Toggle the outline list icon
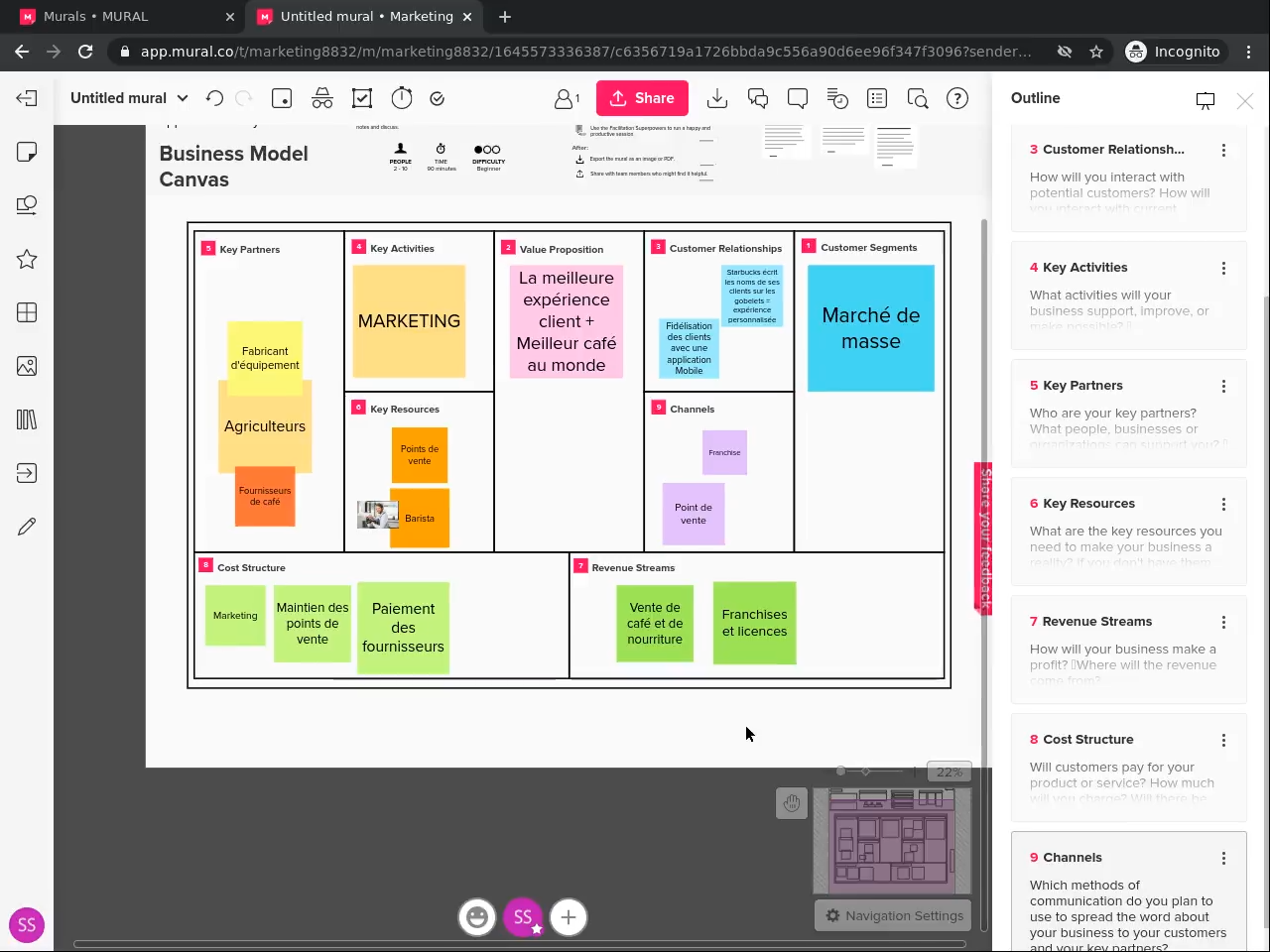Viewport: 1270px width, 952px height. click(x=877, y=98)
